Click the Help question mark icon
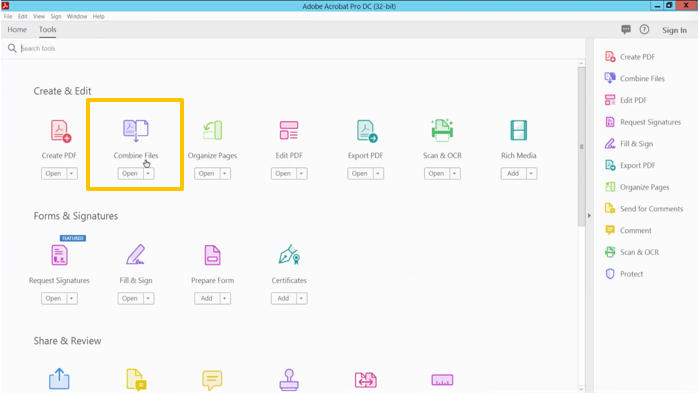700x393 pixels. [644, 29]
